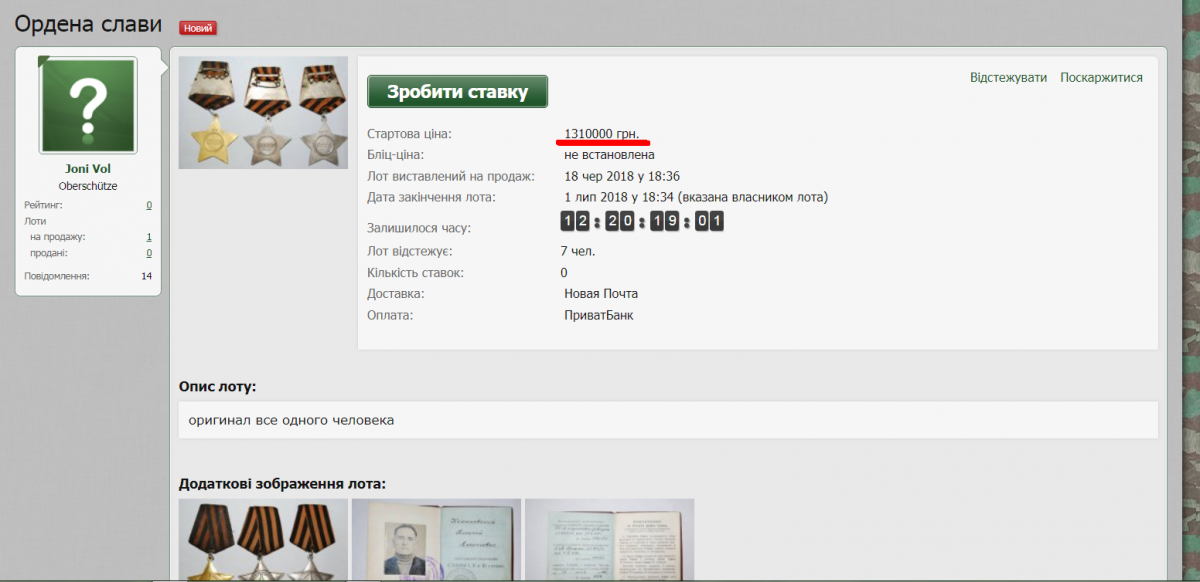The height and width of the screenshot is (582, 1200).
Task: Open third additional image of open booklet
Action: pos(609,540)
